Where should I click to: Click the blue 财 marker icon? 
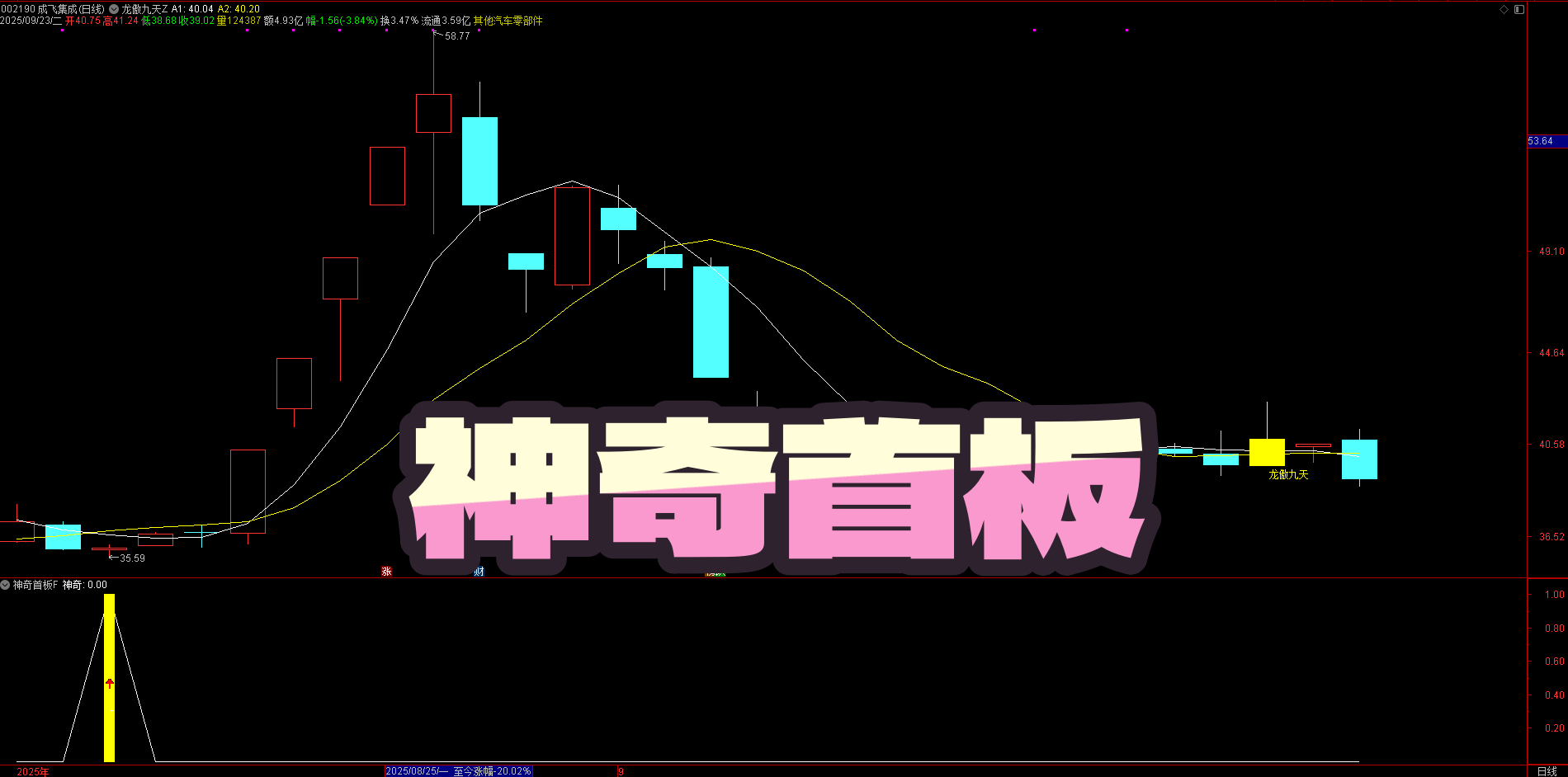[x=479, y=571]
